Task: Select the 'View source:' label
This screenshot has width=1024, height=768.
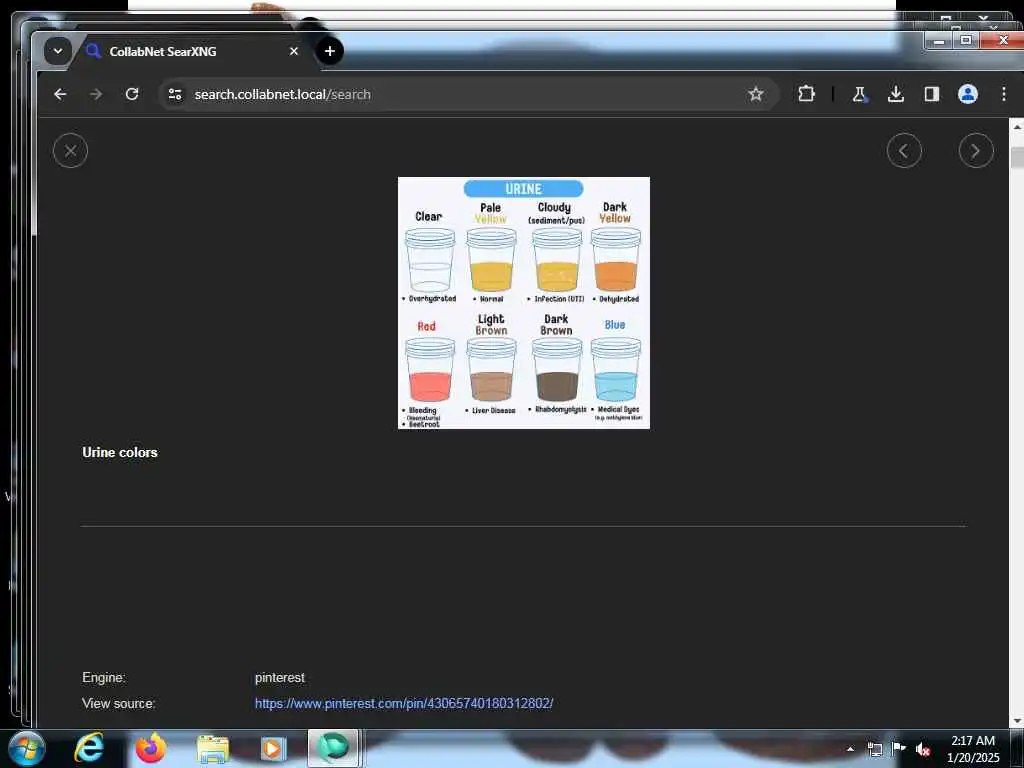Action: 118,703
